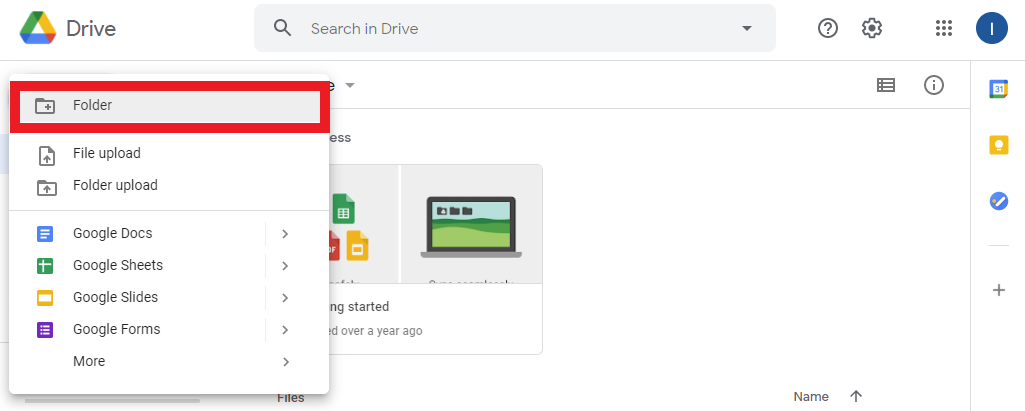Open the My Drive dropdown caret
Image resolution: width=1025 pixels, height=411 pixels.
[350, 86]
